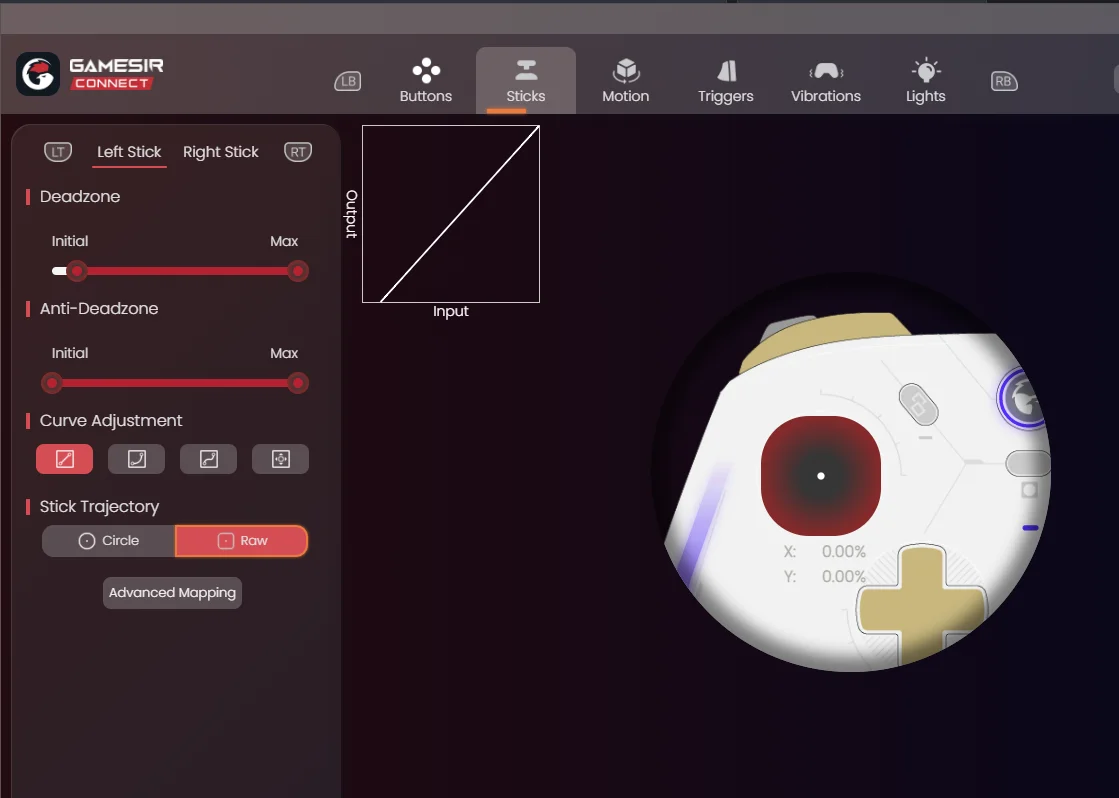Click the input-output curve graph
Viewport: 1119px width, 798px height.
pos(451,214)
